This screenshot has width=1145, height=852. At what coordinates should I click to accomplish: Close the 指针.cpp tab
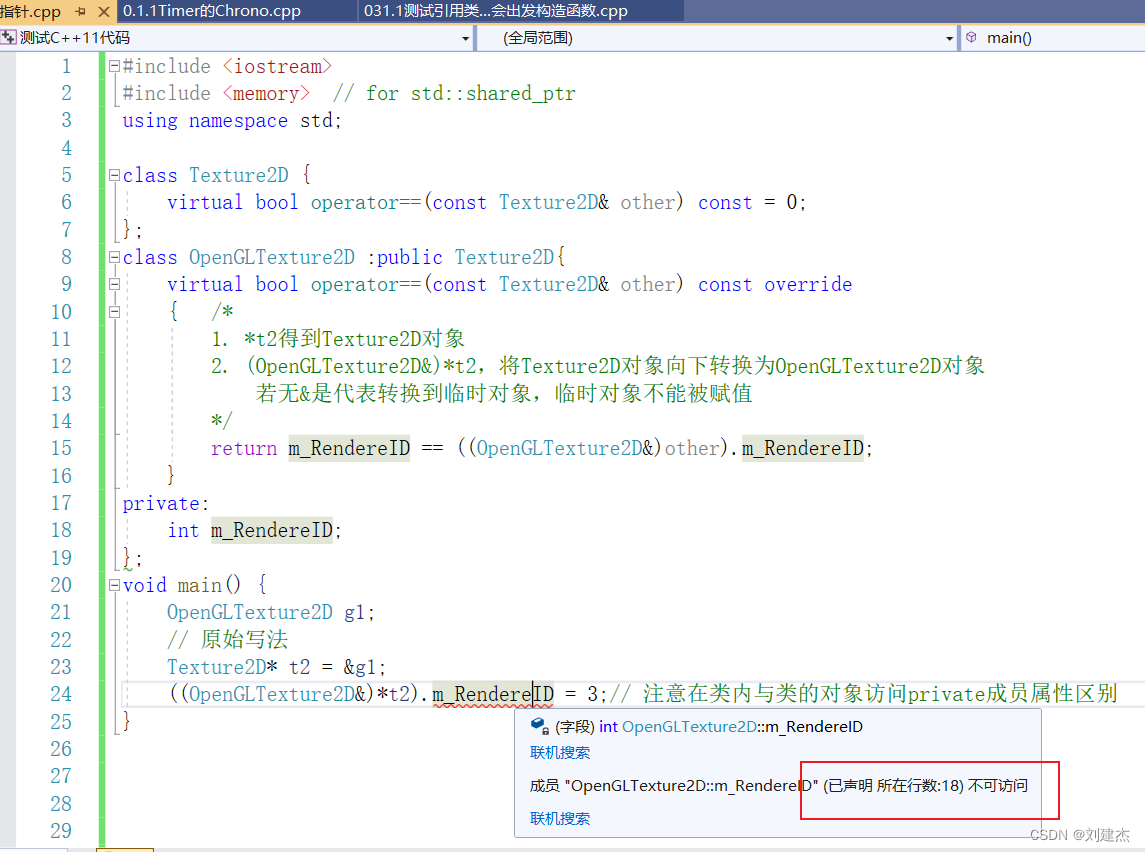(x=104, y=11)
